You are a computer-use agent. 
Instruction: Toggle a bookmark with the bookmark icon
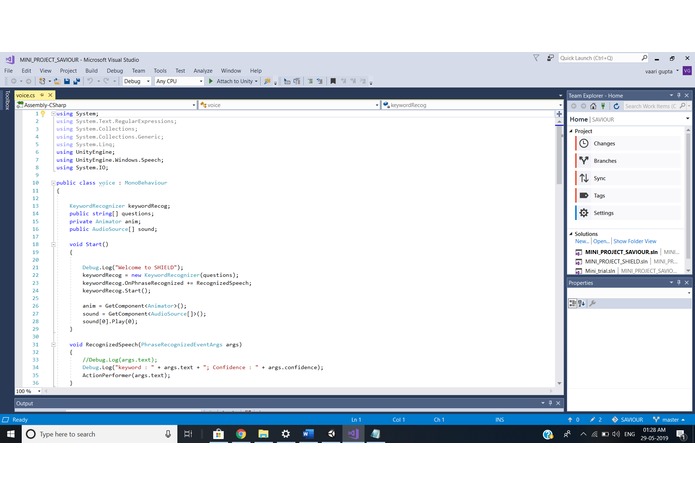(x=333, y=81)
